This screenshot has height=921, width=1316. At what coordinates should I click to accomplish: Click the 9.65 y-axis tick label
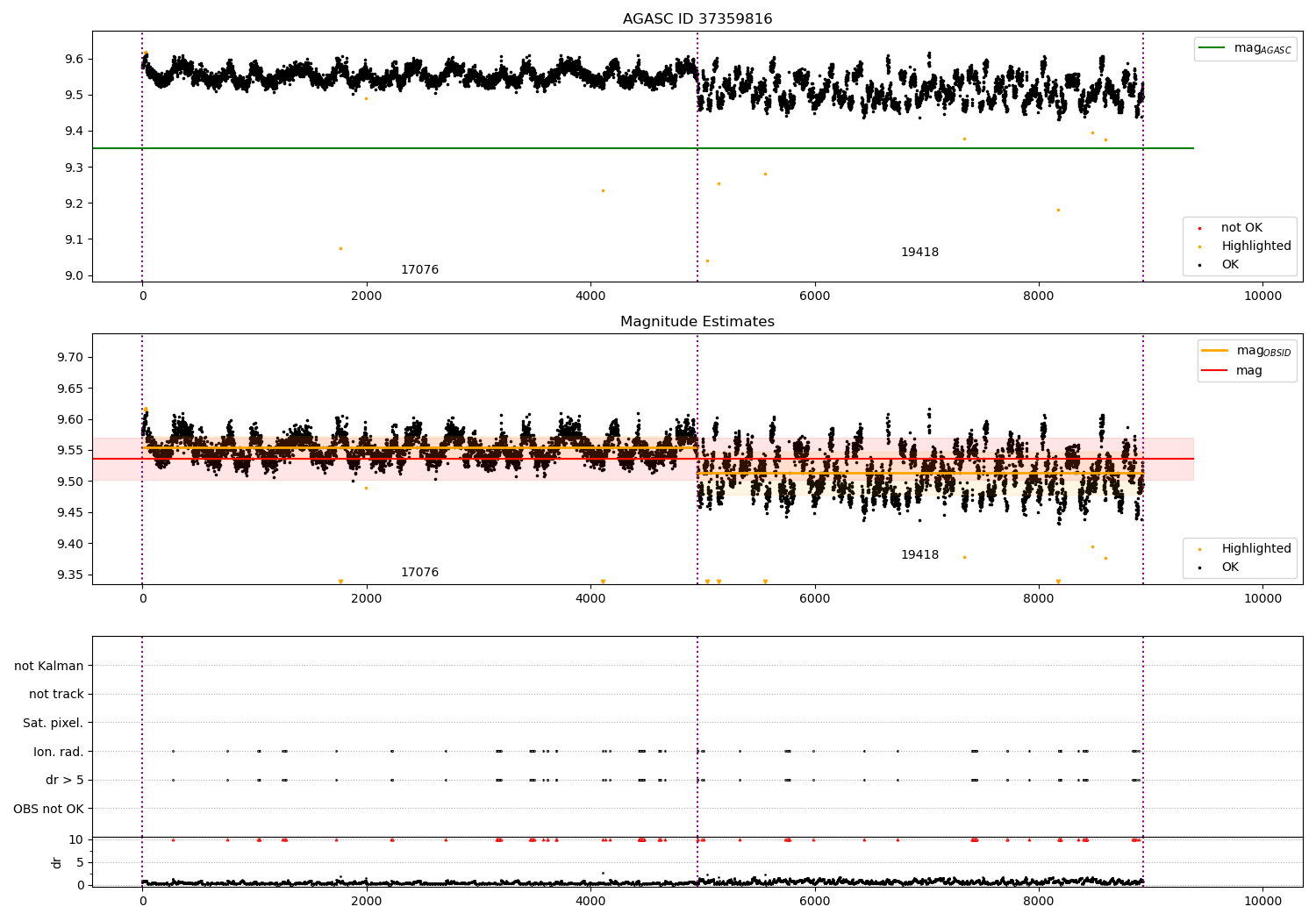69,389
